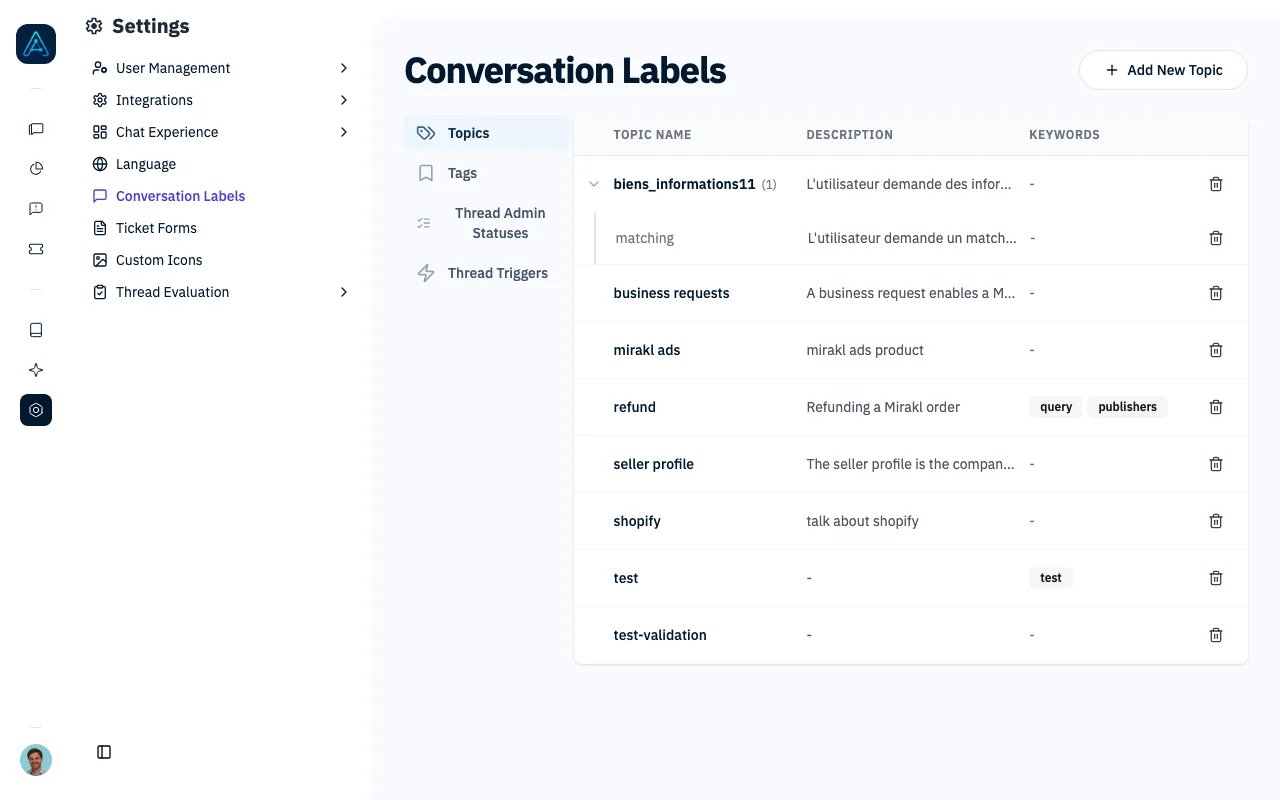Expand Chat Experience chevron

click(x=344, y=132)
